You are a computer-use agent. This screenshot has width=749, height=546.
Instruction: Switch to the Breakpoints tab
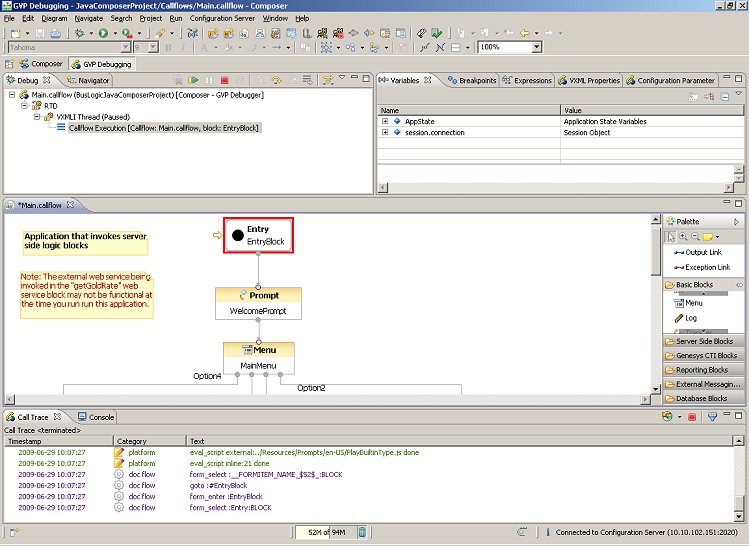[472, 80]
